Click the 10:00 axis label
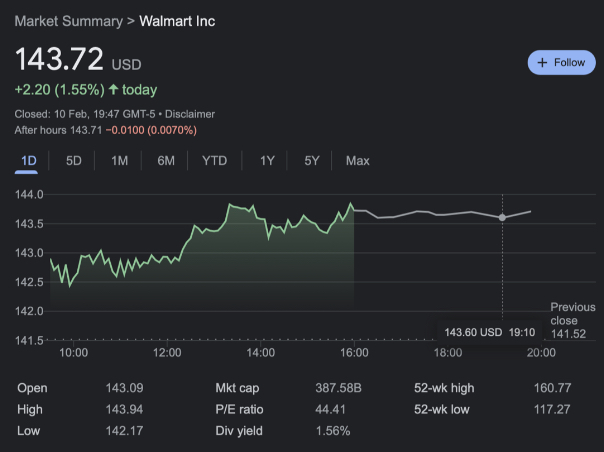604x452 pixels. (x=73, y=353)
